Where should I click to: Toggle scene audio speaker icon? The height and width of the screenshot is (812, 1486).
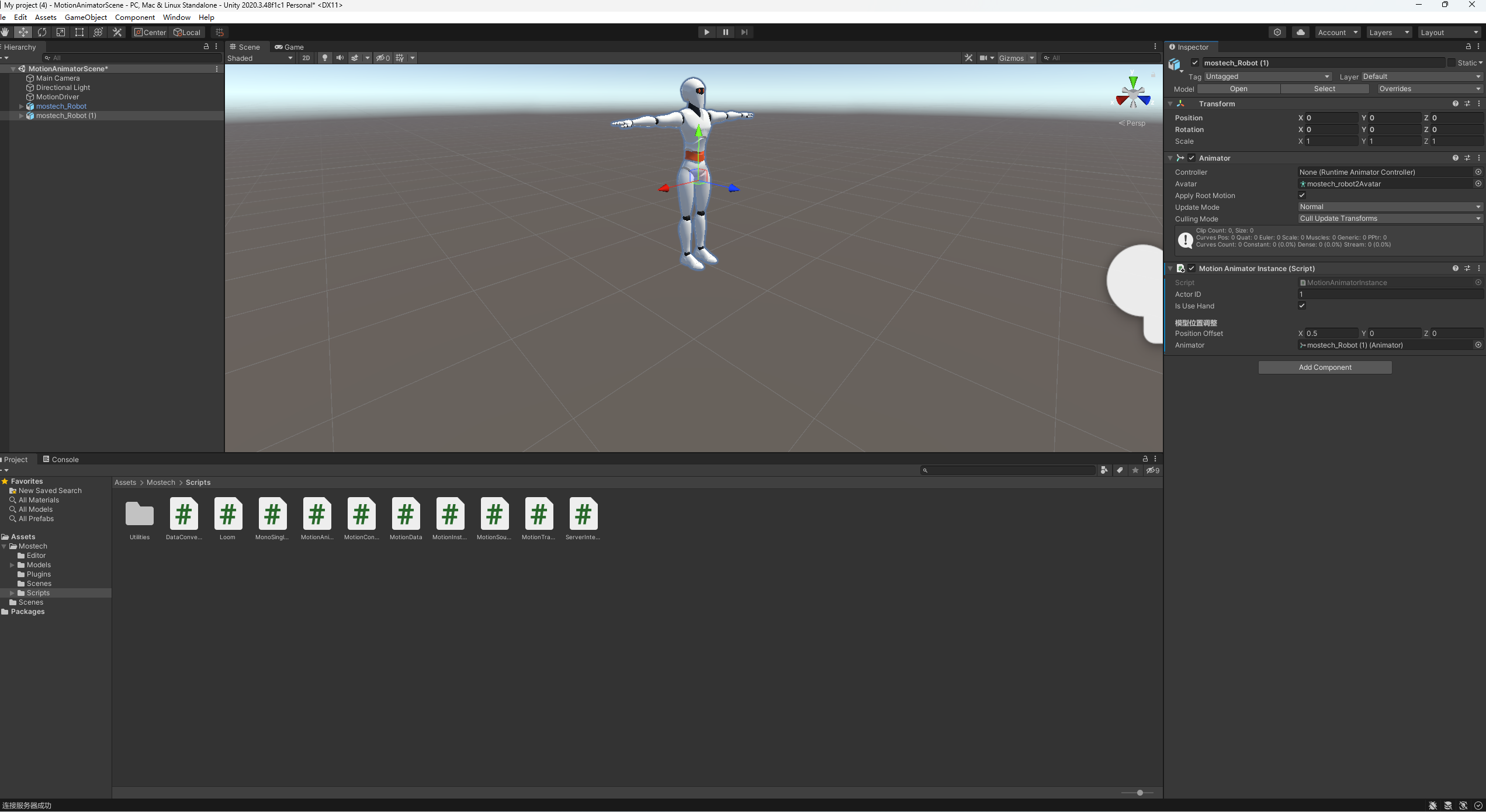340,58
